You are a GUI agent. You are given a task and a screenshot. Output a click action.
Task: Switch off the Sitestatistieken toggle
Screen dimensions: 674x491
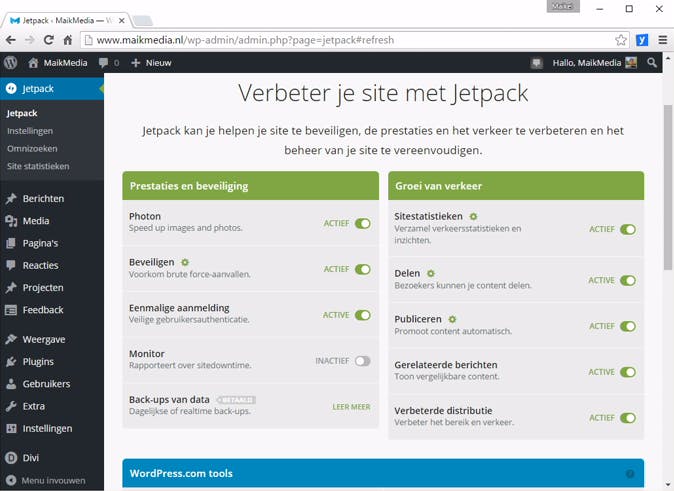(628, 230)
